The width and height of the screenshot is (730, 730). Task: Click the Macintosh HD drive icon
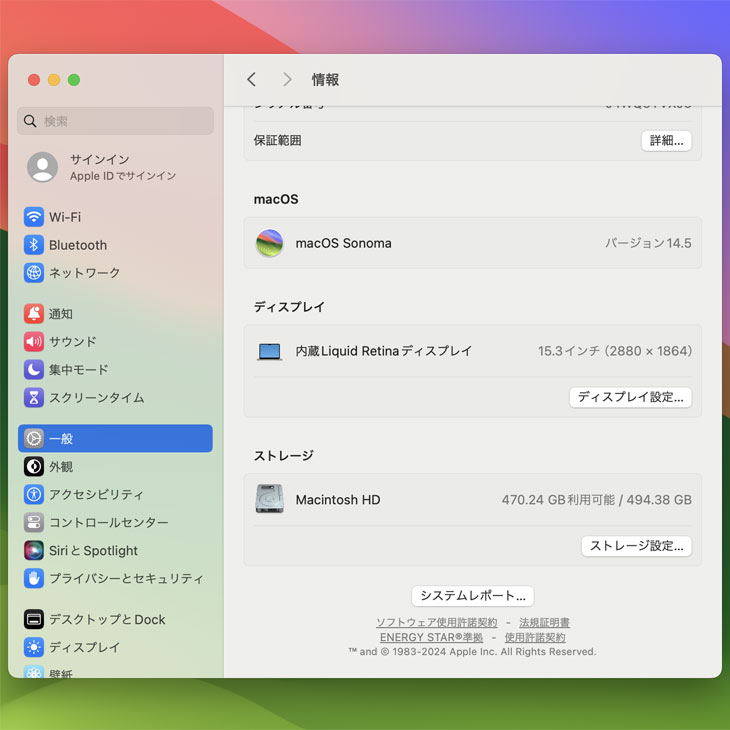click(x=270, y=499)
